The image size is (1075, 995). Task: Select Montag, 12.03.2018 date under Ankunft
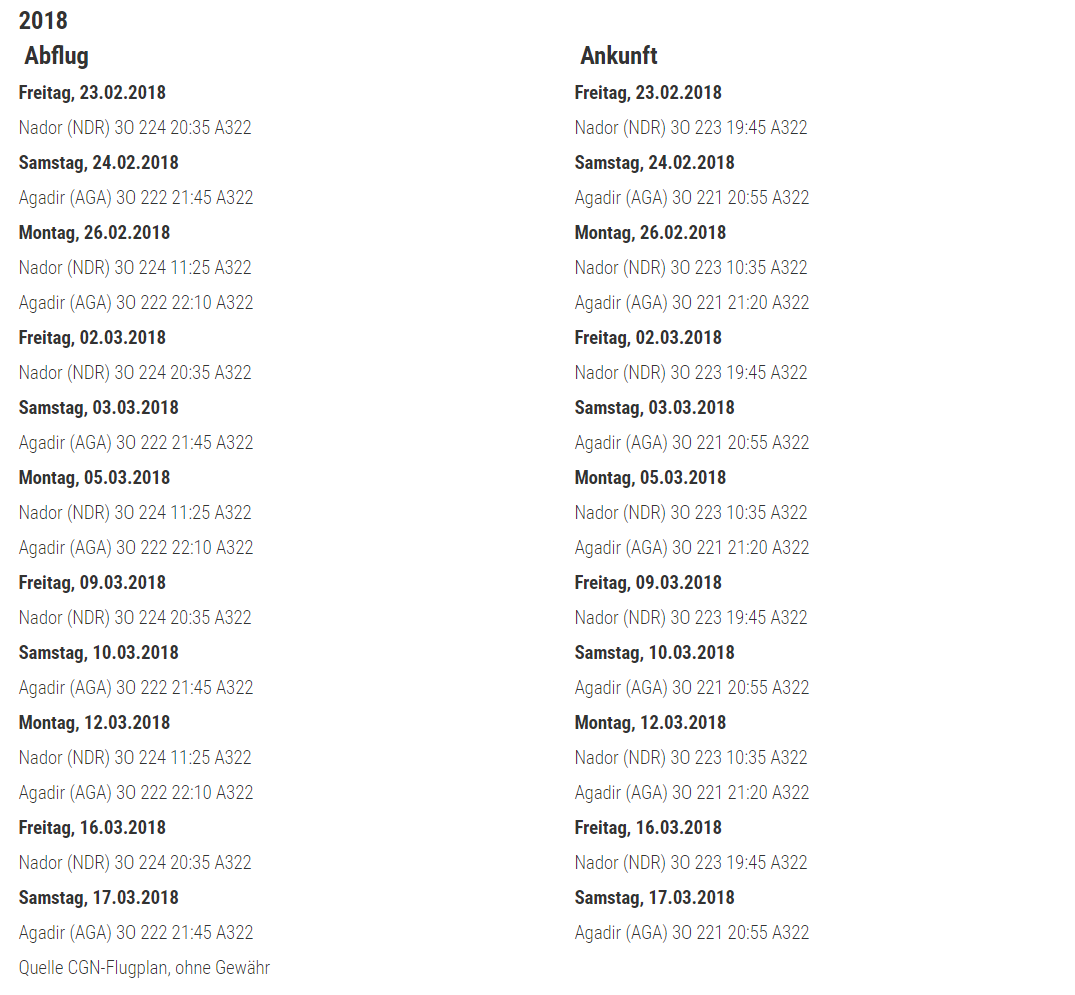[x=650, y=723]
